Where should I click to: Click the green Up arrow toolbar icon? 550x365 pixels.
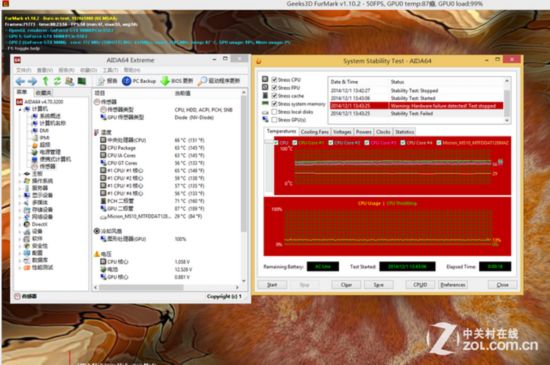tap(45, 81)
